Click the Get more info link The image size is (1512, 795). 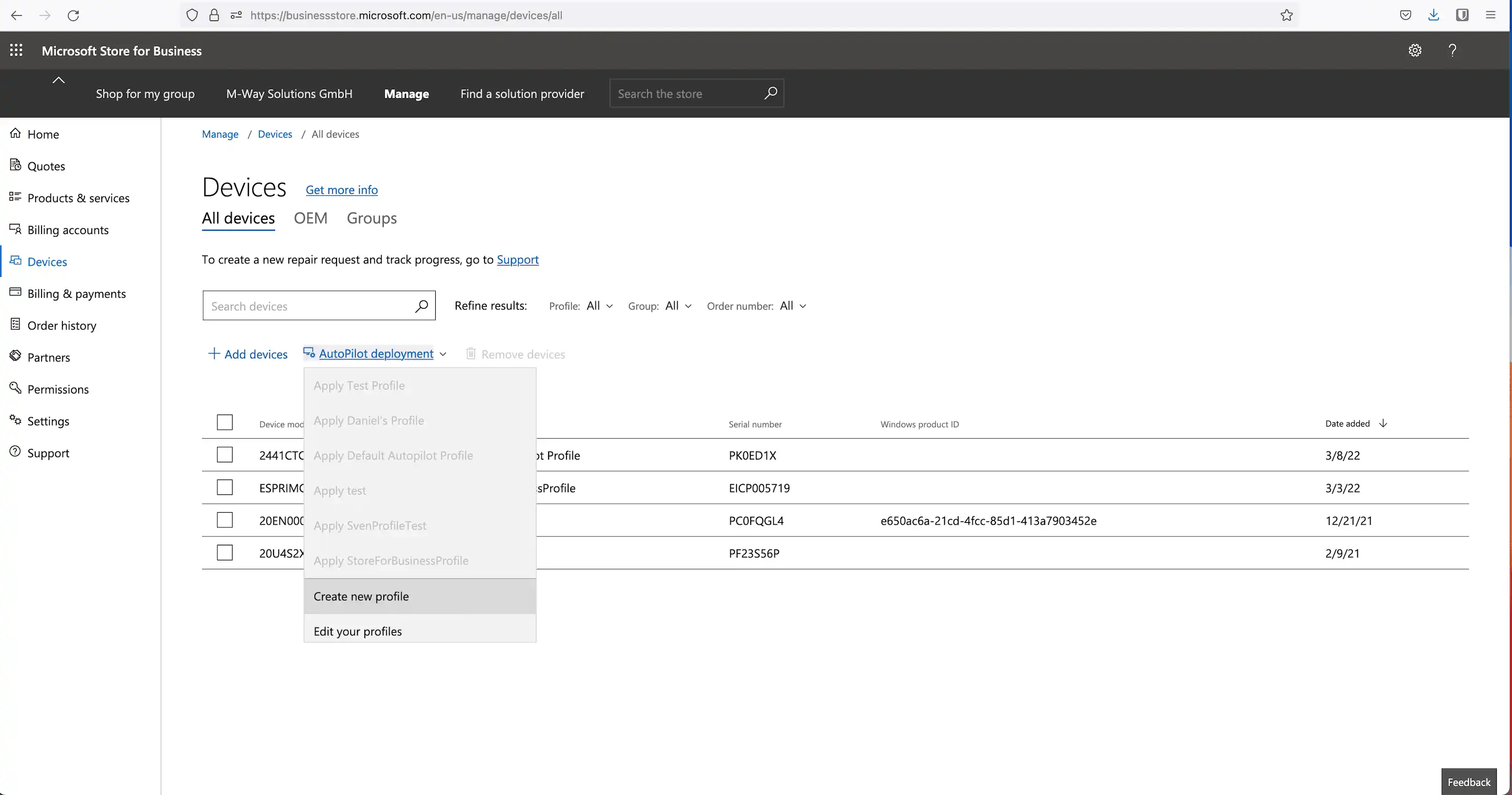tap(342, 189)
